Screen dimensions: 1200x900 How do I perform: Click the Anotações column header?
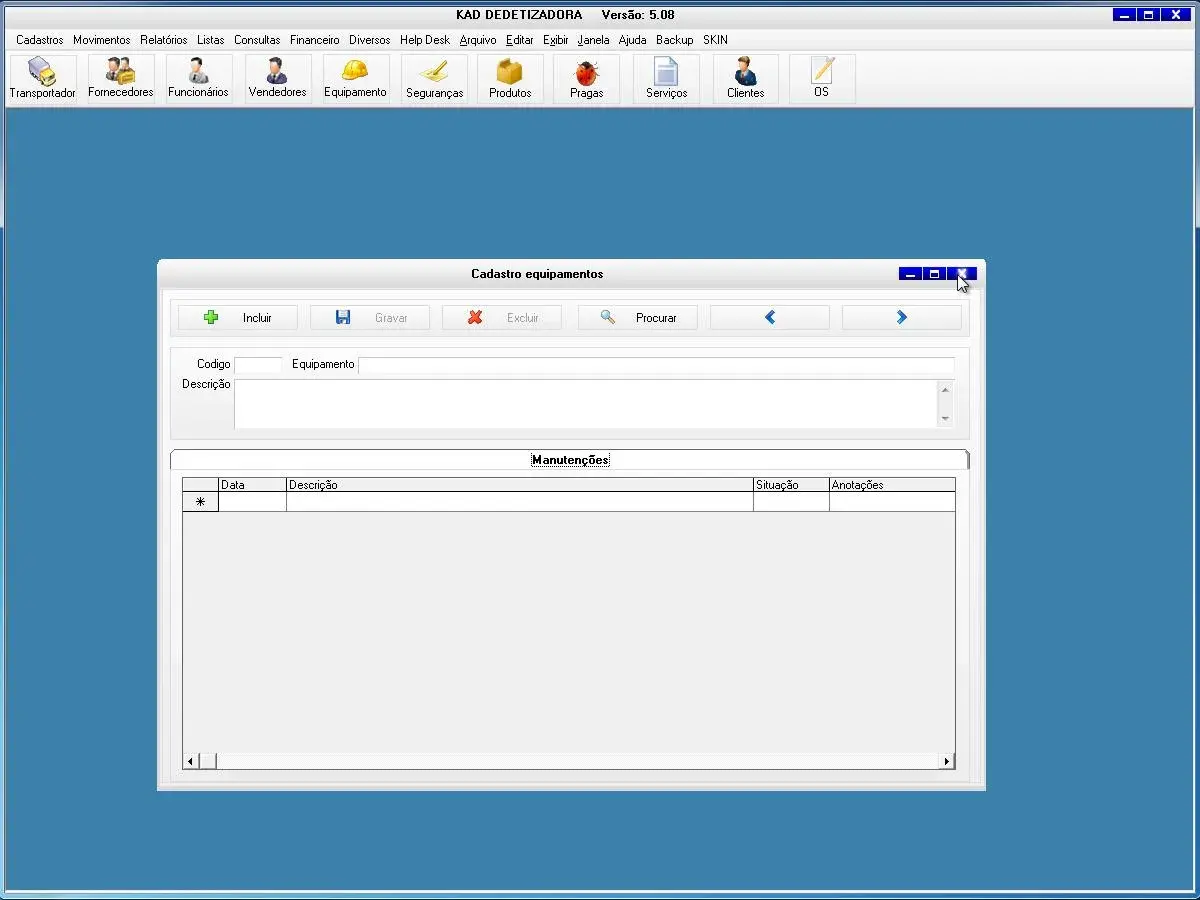[x=892, y=485]
